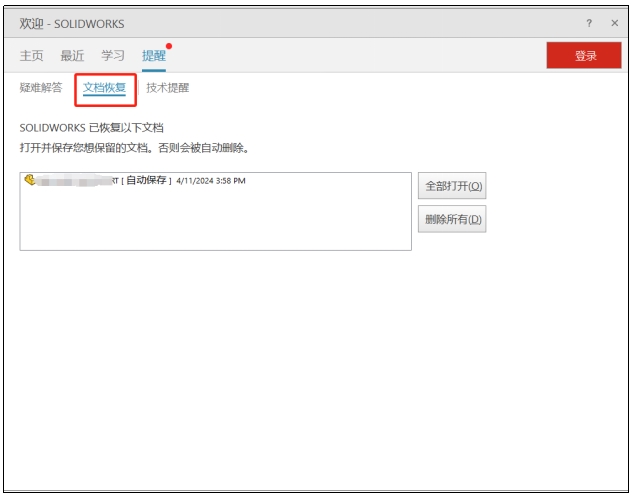Select the part file icon in recovery list
Viewport: 634px width, 496px height.
(30, 179)
